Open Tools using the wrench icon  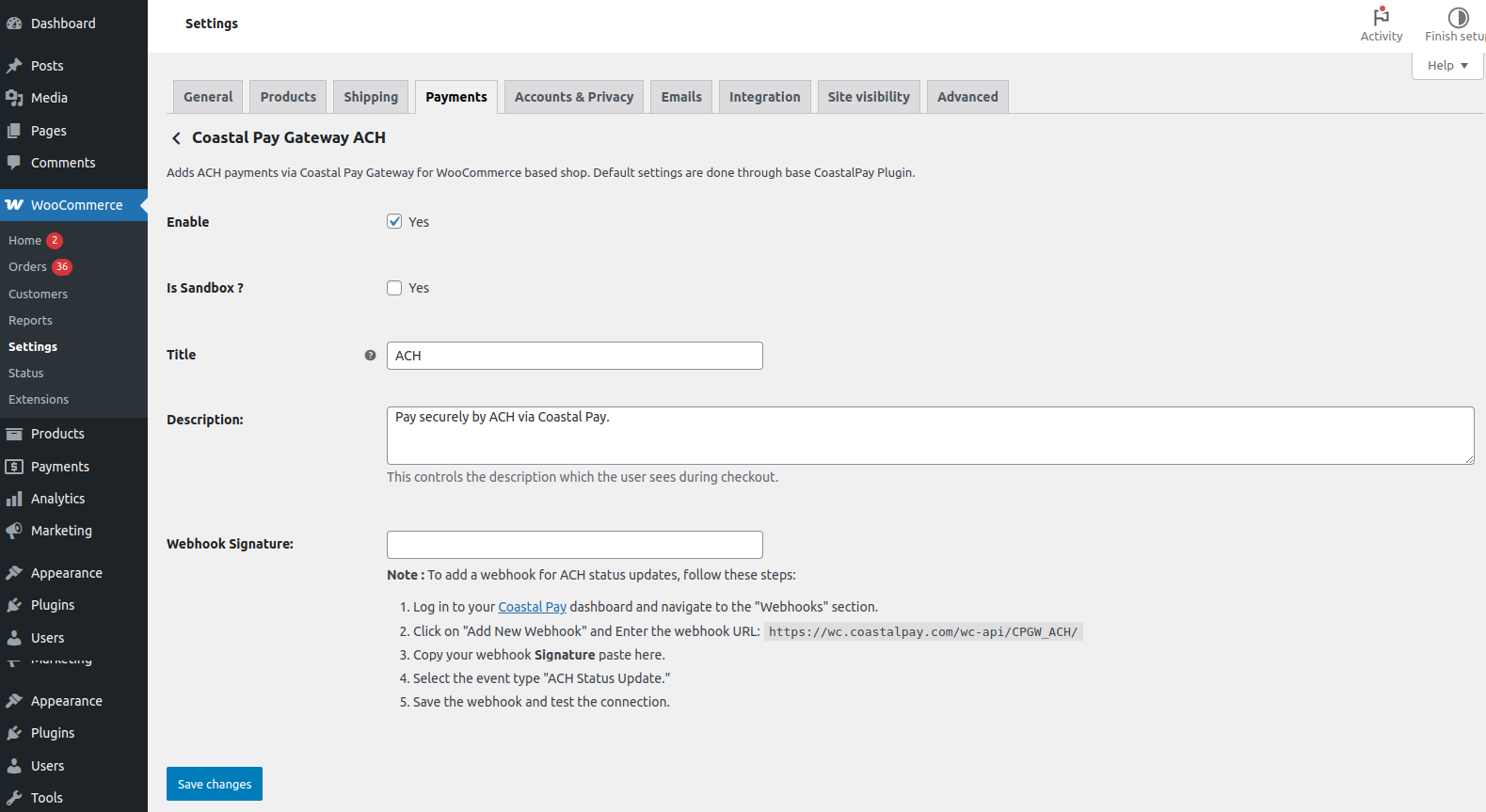(14, 798)
